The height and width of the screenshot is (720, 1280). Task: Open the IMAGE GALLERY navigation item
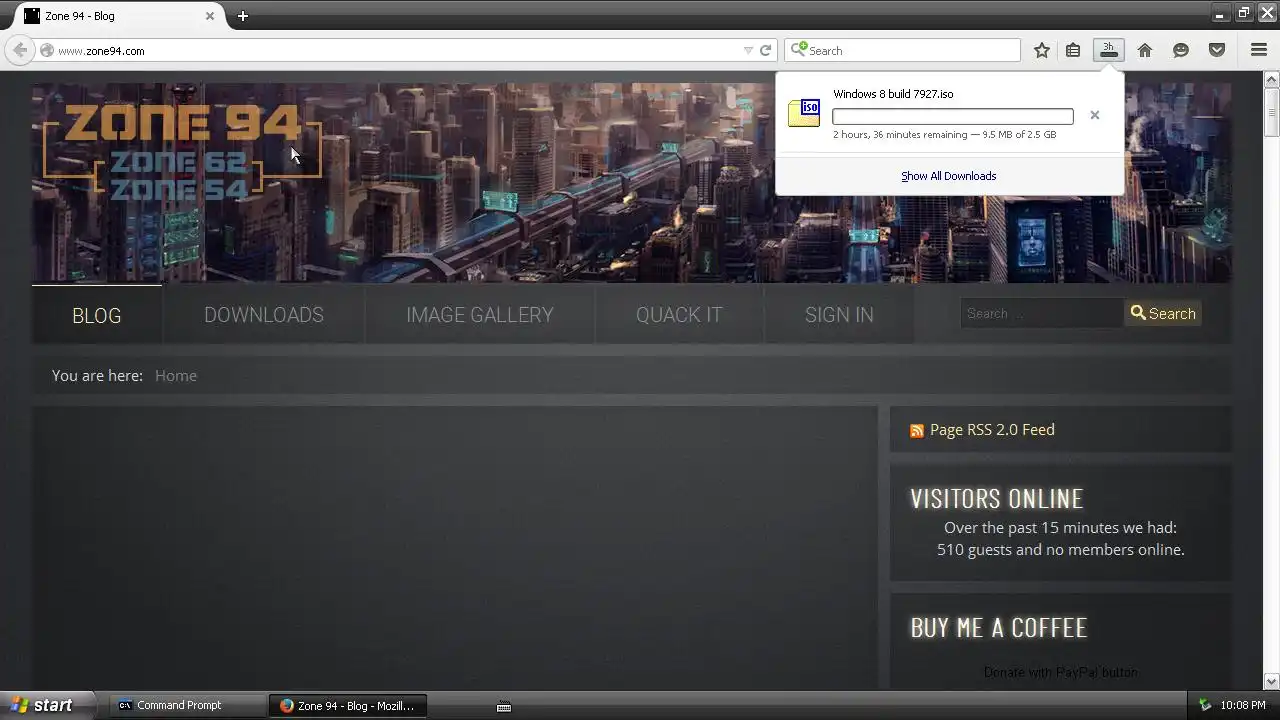pyautogui.click(x=480, y=315)
